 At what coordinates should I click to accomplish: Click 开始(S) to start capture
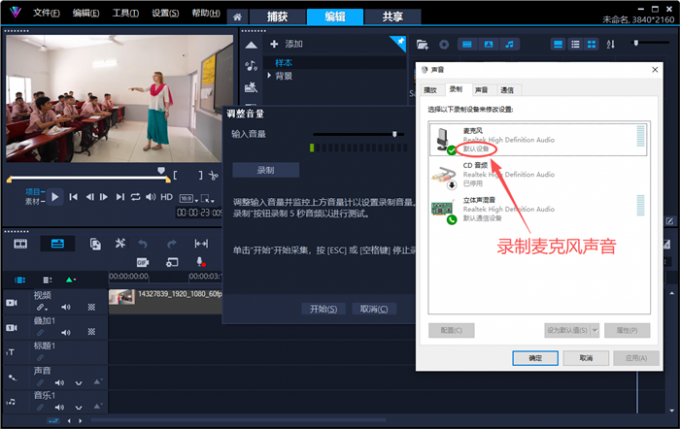click(x=324, y=309)
